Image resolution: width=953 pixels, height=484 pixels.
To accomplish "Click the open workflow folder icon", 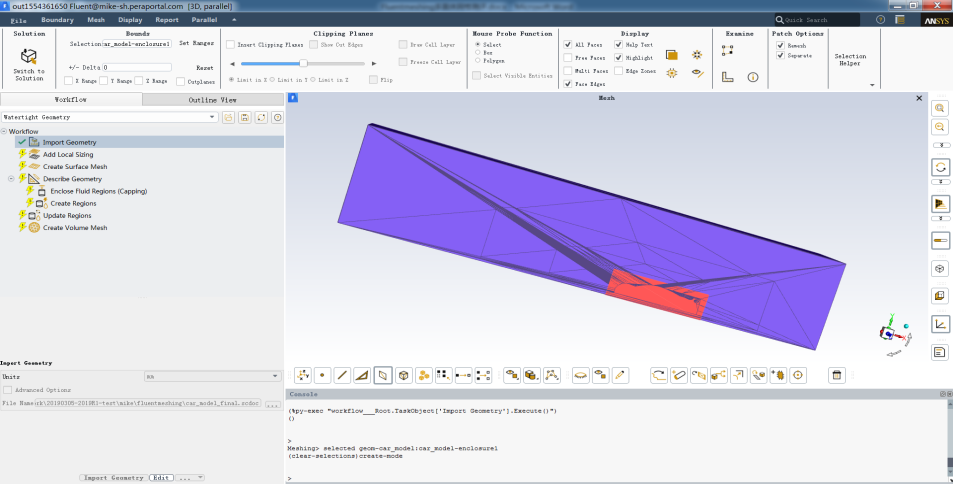I will (x=229, y=117).
